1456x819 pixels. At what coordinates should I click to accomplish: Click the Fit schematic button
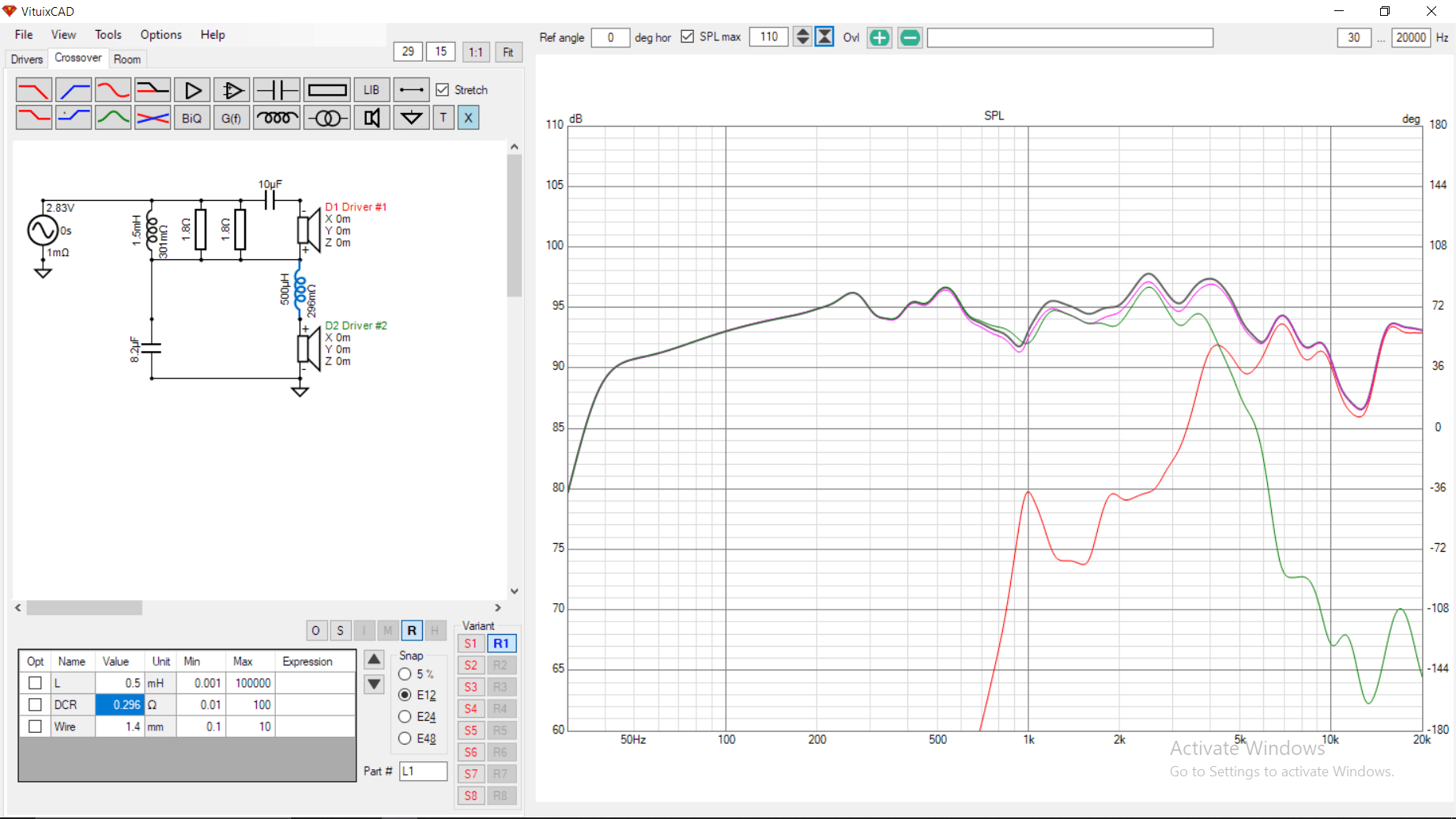508,52
